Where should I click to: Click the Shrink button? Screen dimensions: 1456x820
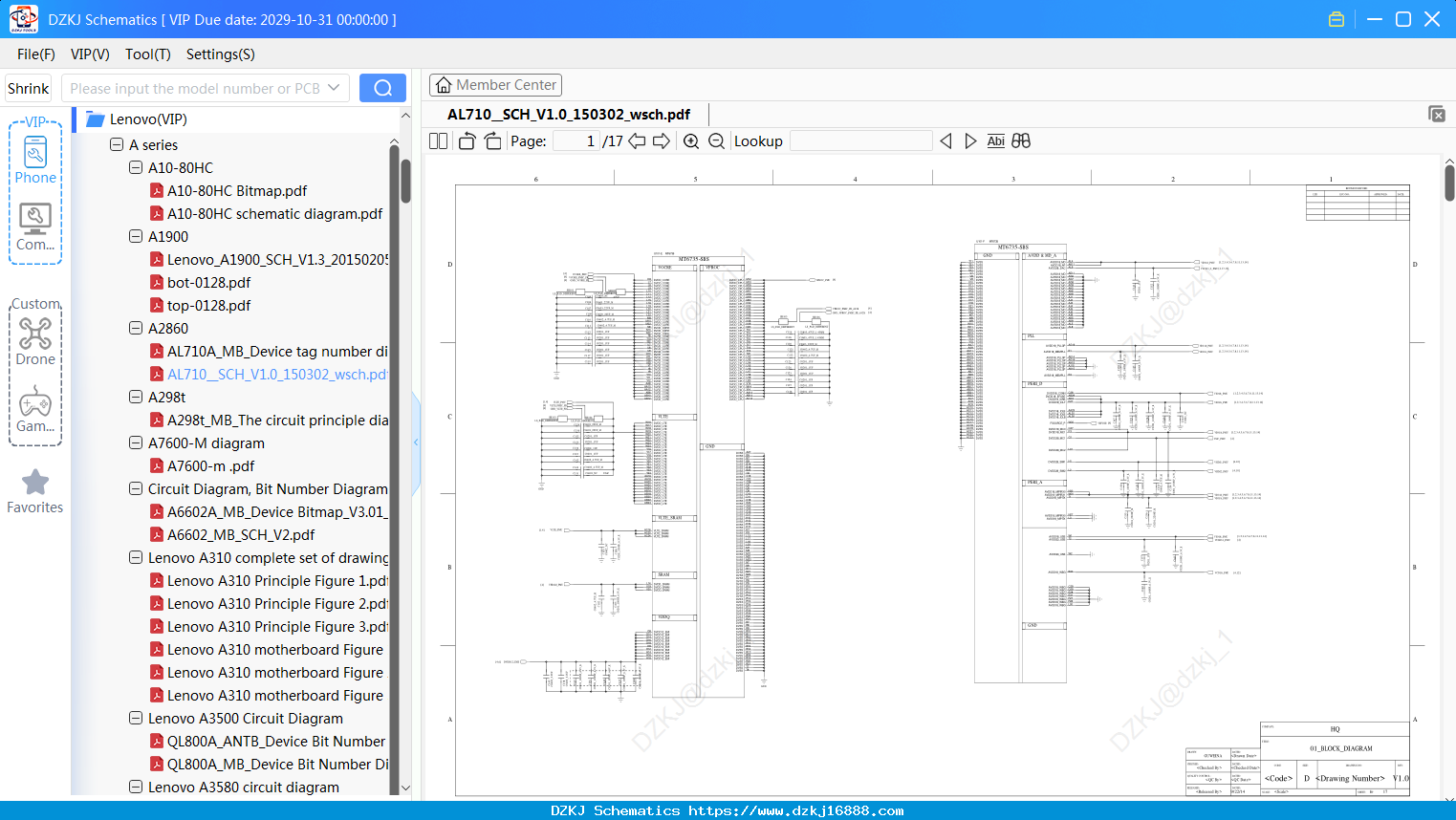28,88
